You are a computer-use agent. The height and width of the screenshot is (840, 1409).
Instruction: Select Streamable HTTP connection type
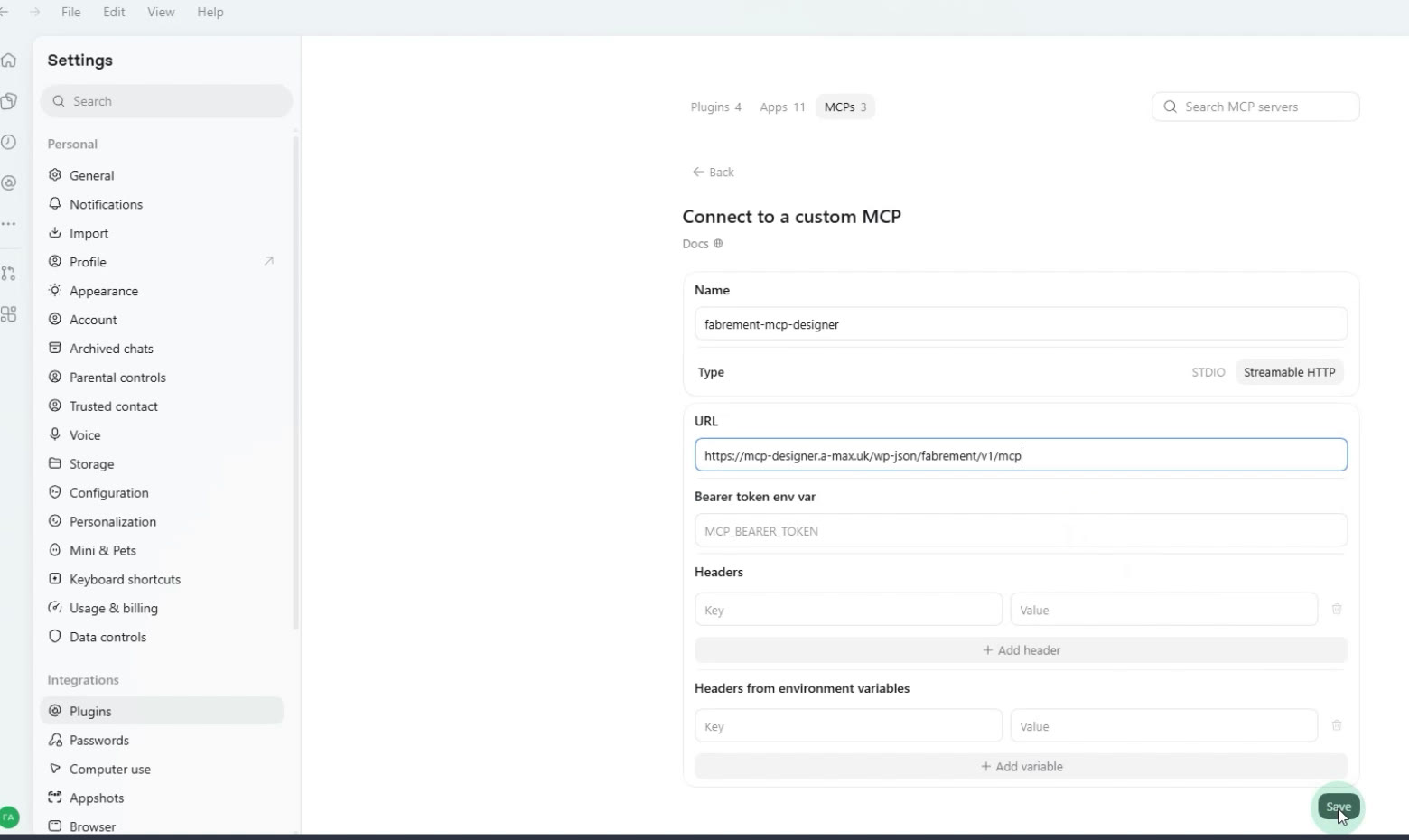coord(1289,372)
